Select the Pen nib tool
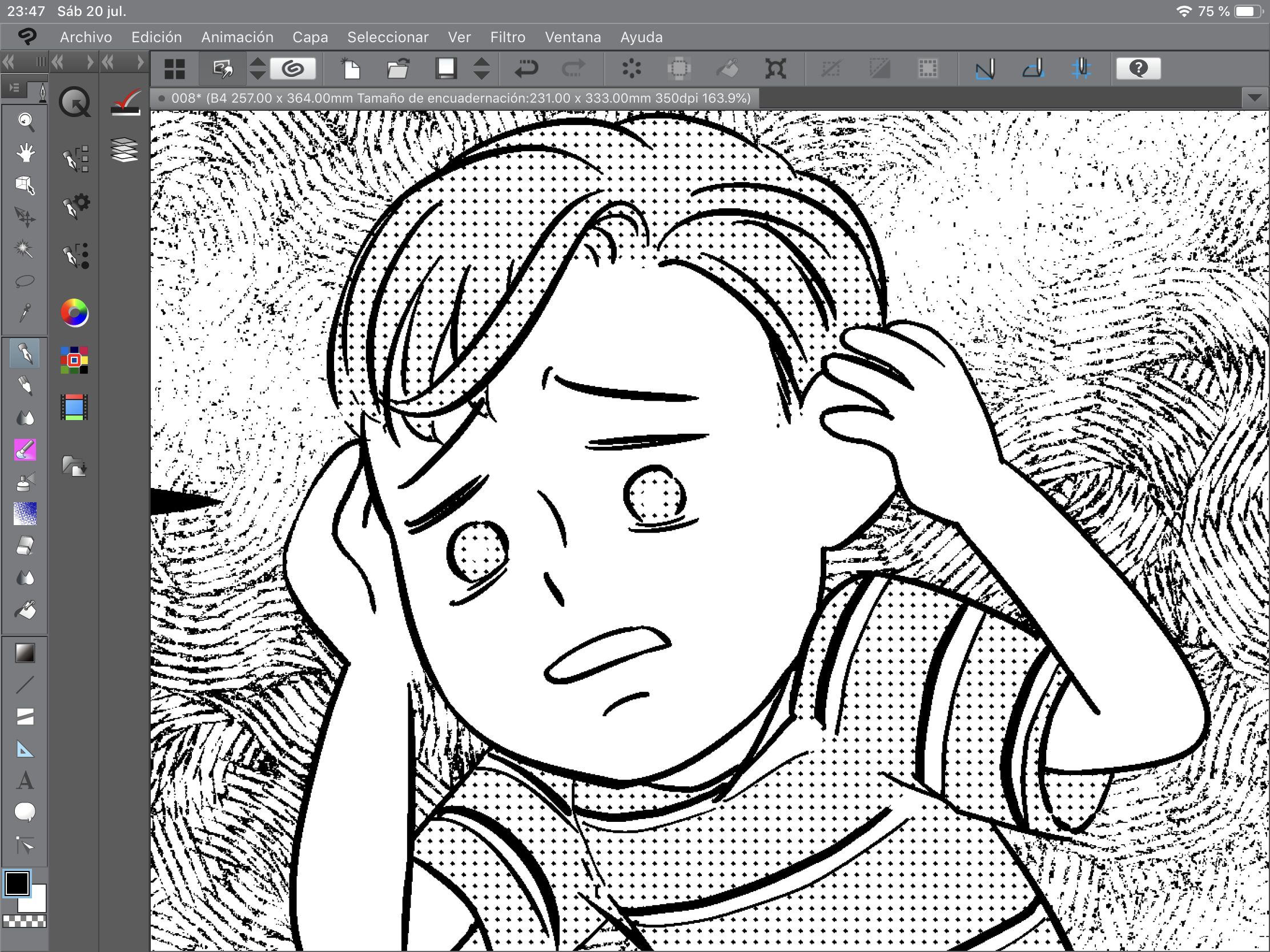This screenshot has height=952, width=1270. (25, 353)
